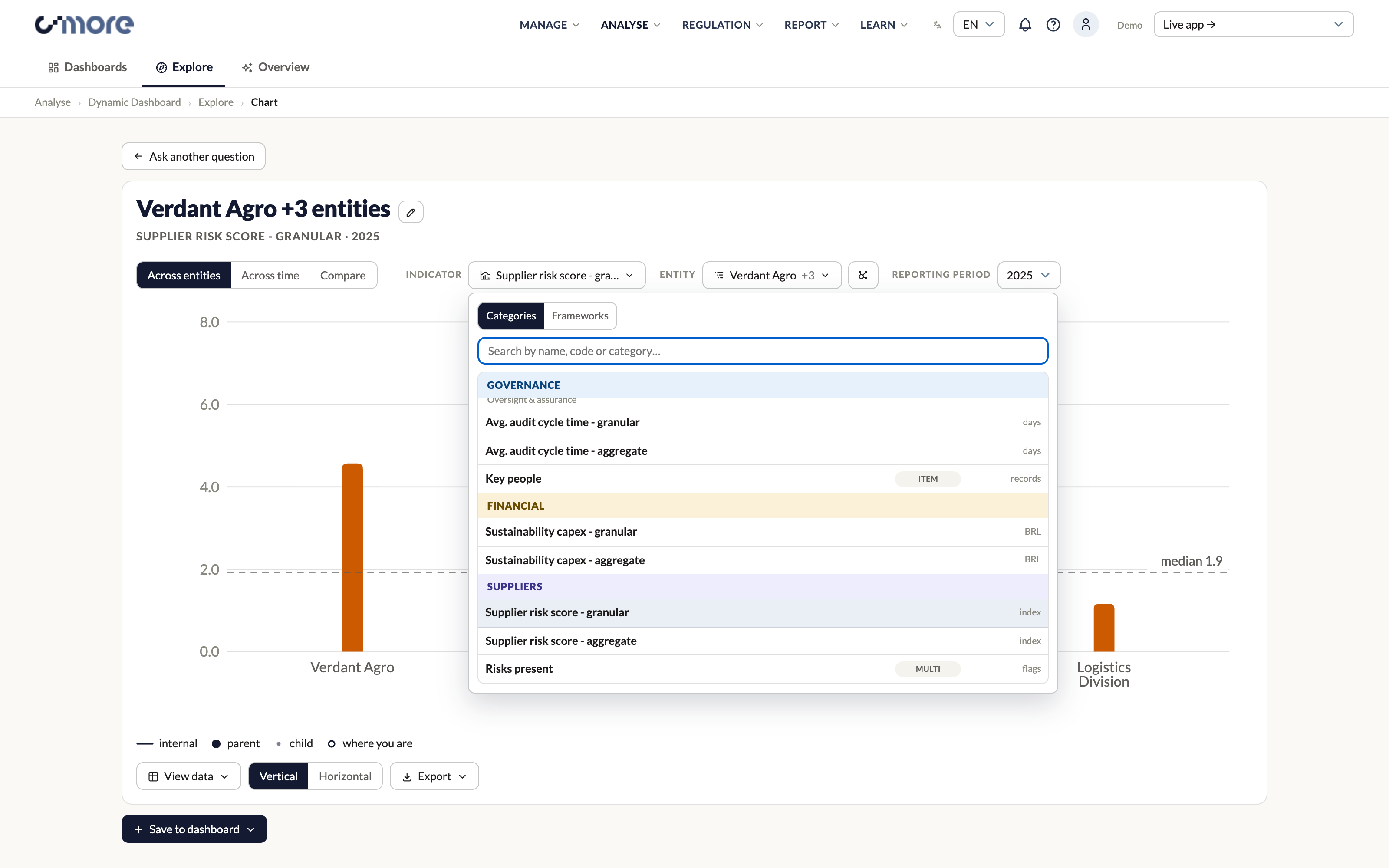Click Ask another question button
Viewport: 1389px width, 868px height.
click(x=194, y=156)
